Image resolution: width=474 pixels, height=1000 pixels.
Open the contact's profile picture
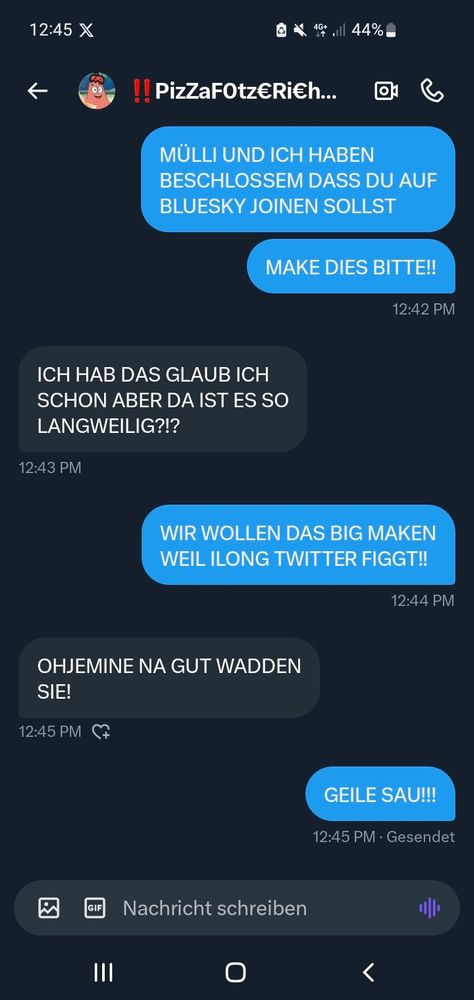[x=97, y=91]
